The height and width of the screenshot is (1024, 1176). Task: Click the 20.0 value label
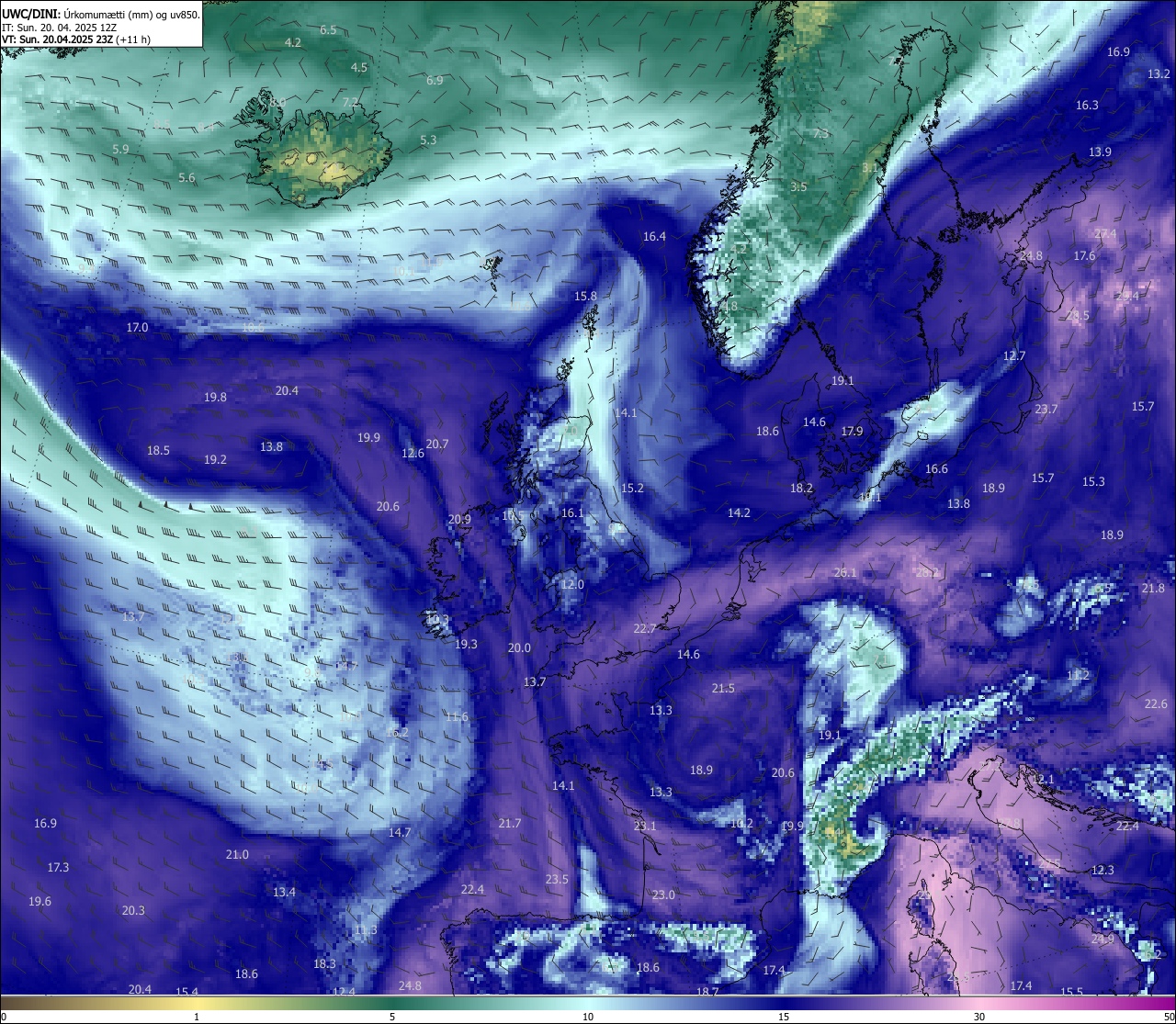click(x=519, y=647)
